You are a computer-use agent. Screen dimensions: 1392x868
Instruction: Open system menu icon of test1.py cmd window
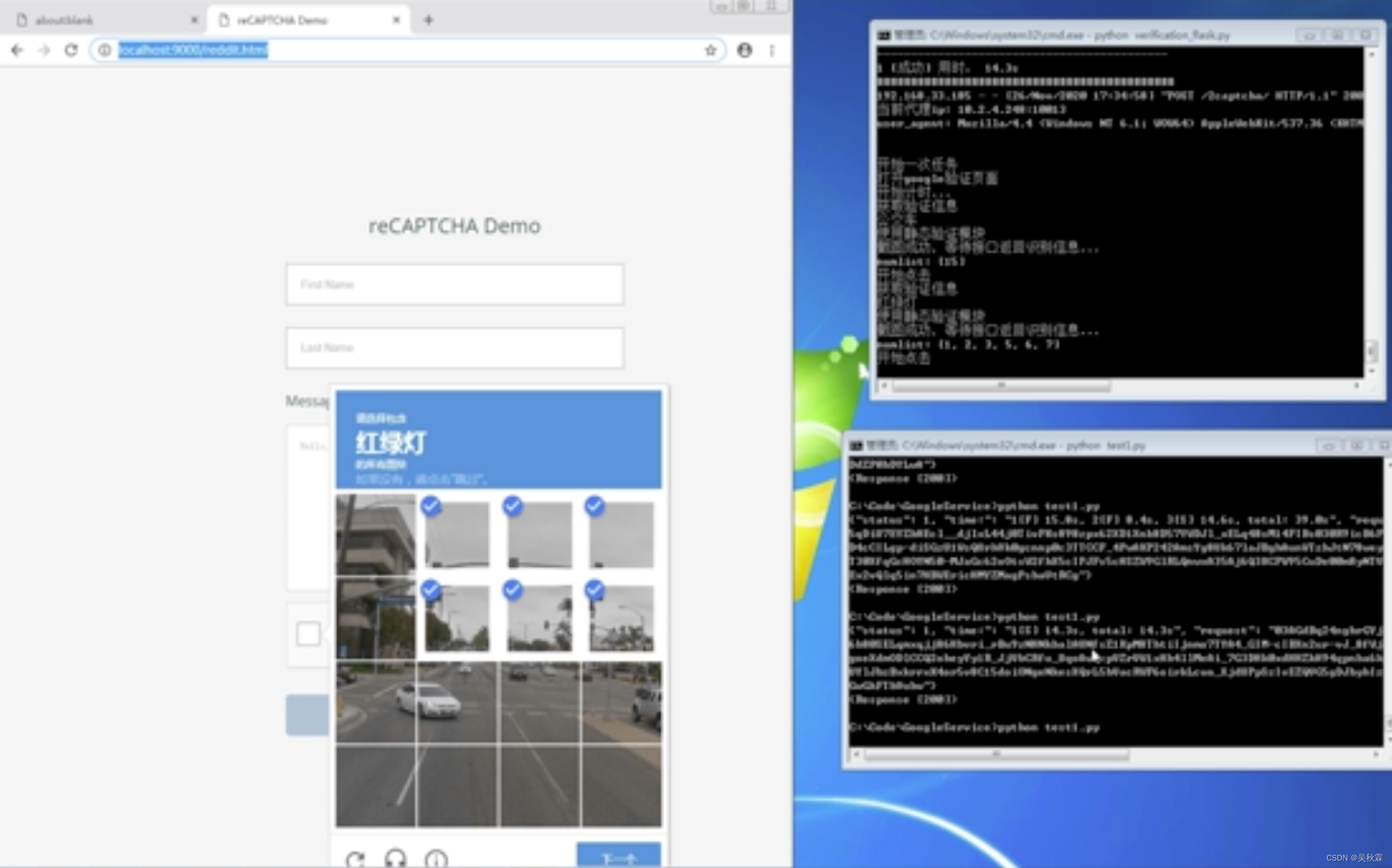point(857,445)
